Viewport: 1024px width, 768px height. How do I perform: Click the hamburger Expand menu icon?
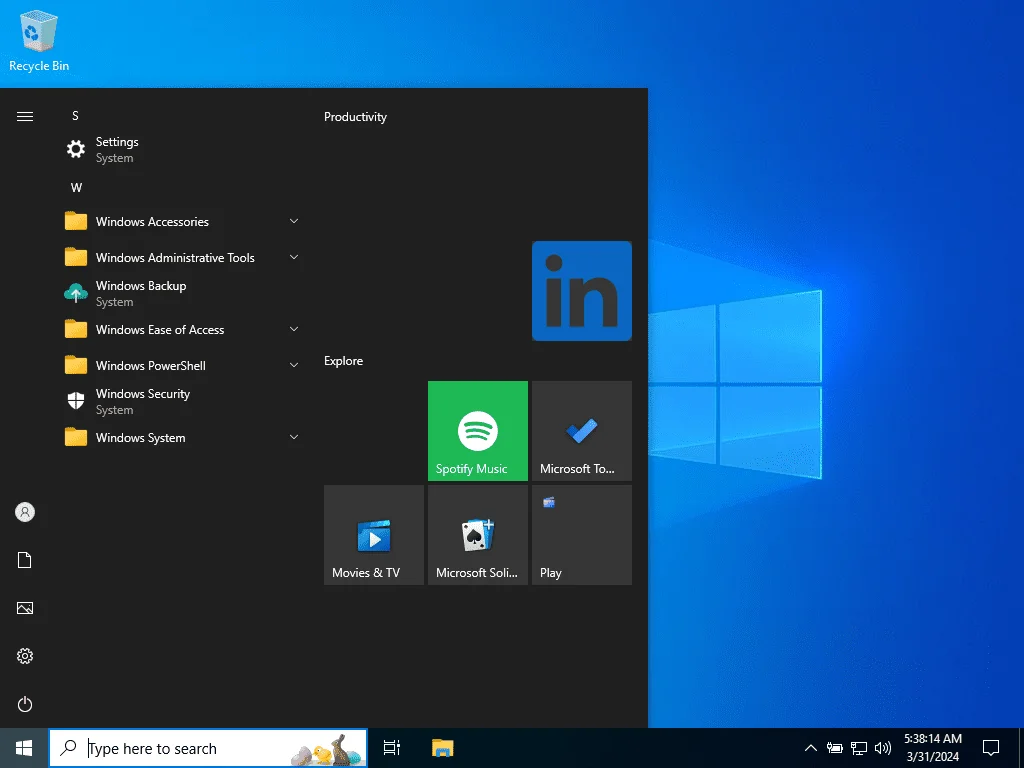tap(25, 116)
